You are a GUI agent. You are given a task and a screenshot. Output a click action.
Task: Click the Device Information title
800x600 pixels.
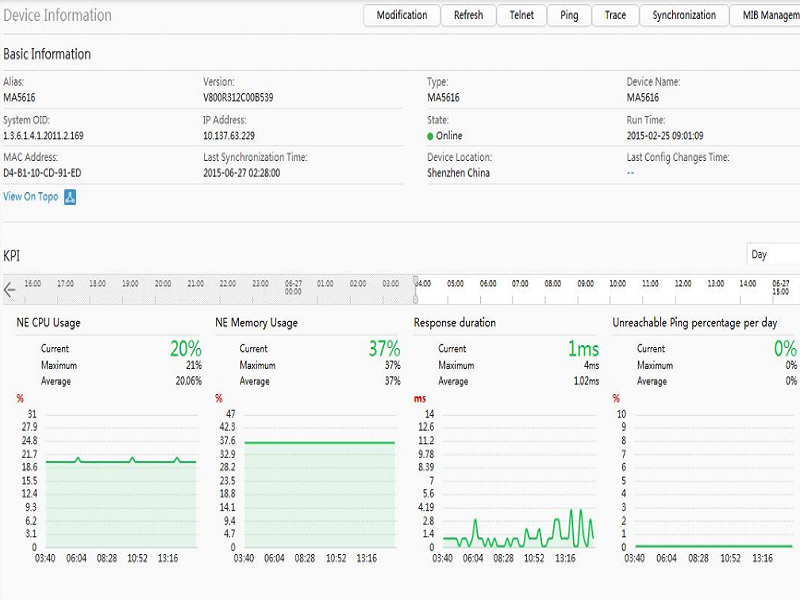[57, 15]
